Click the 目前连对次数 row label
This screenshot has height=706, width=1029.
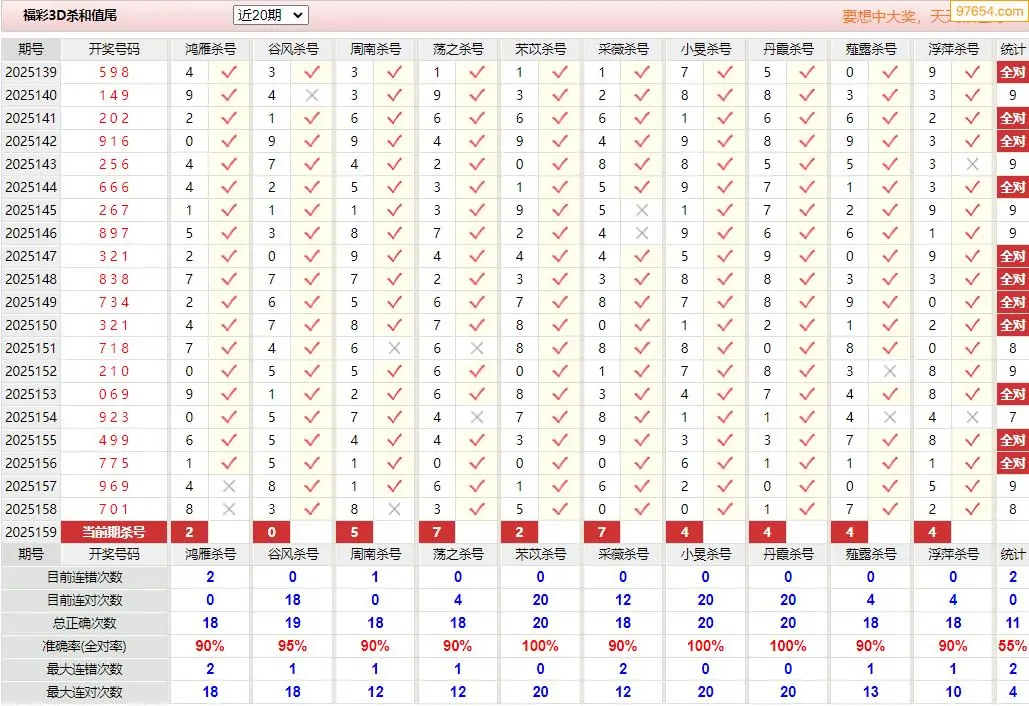[85, 600]
